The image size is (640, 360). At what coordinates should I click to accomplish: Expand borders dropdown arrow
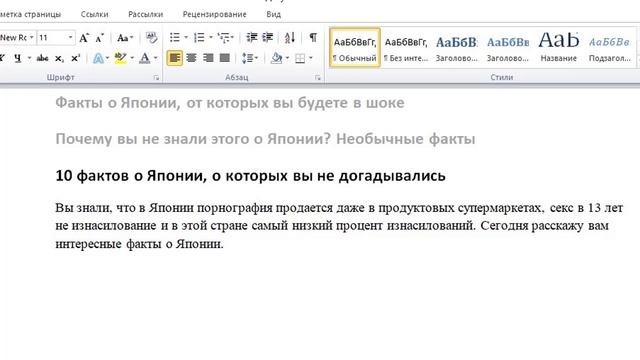point(311,58)
